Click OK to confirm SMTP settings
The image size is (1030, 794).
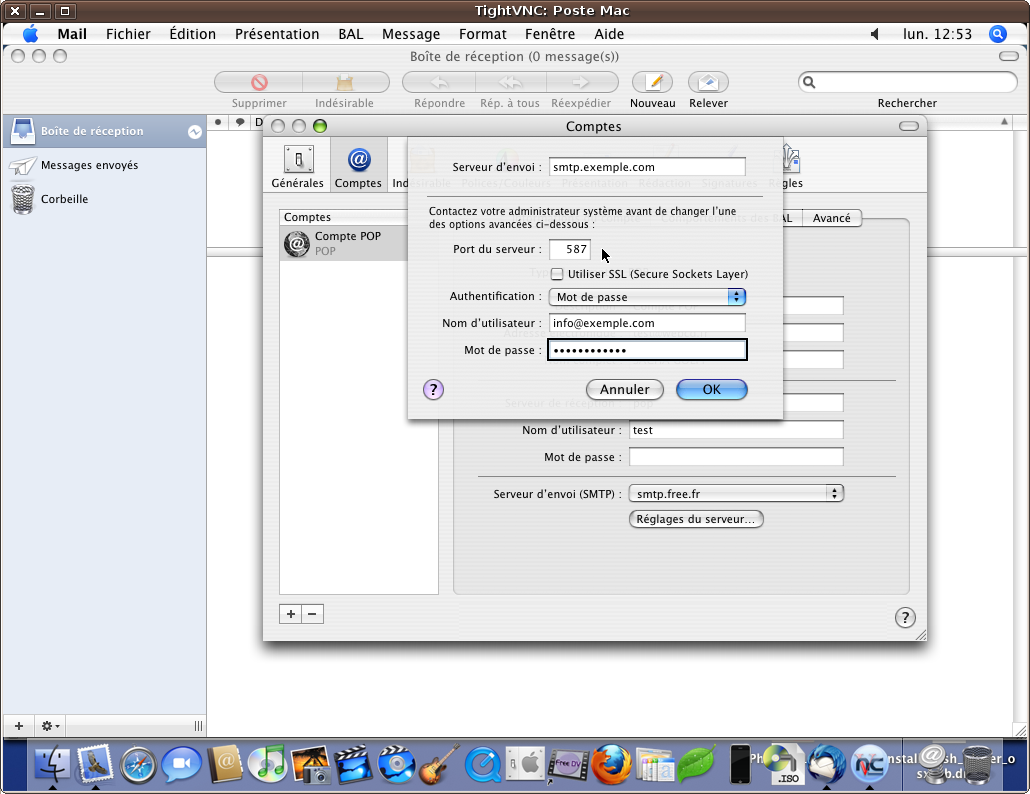pos(711,389)
